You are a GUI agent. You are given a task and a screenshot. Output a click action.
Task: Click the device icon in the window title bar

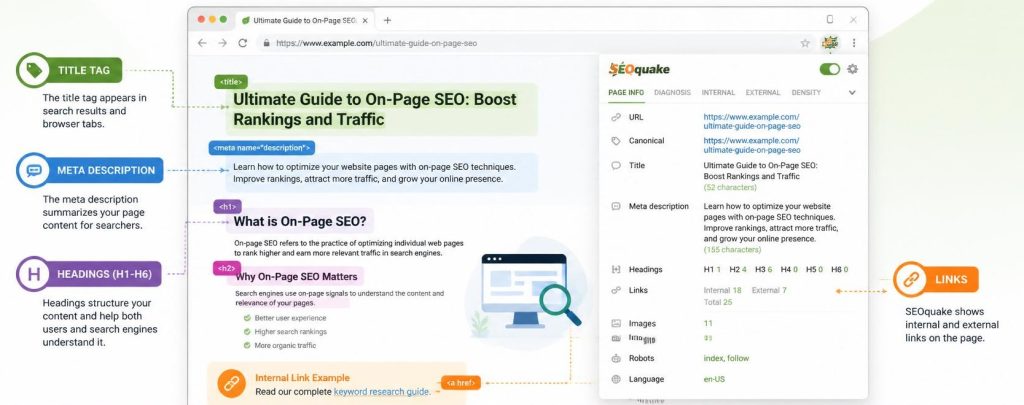tap(830, 20)
